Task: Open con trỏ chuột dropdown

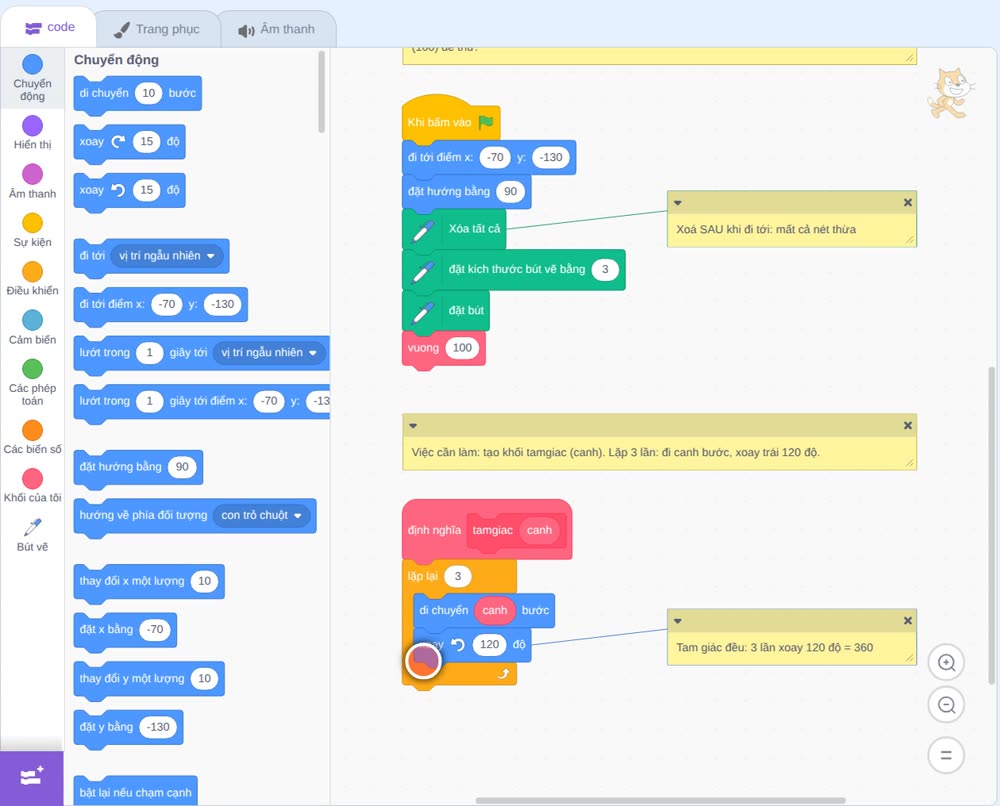Action: 261,515
